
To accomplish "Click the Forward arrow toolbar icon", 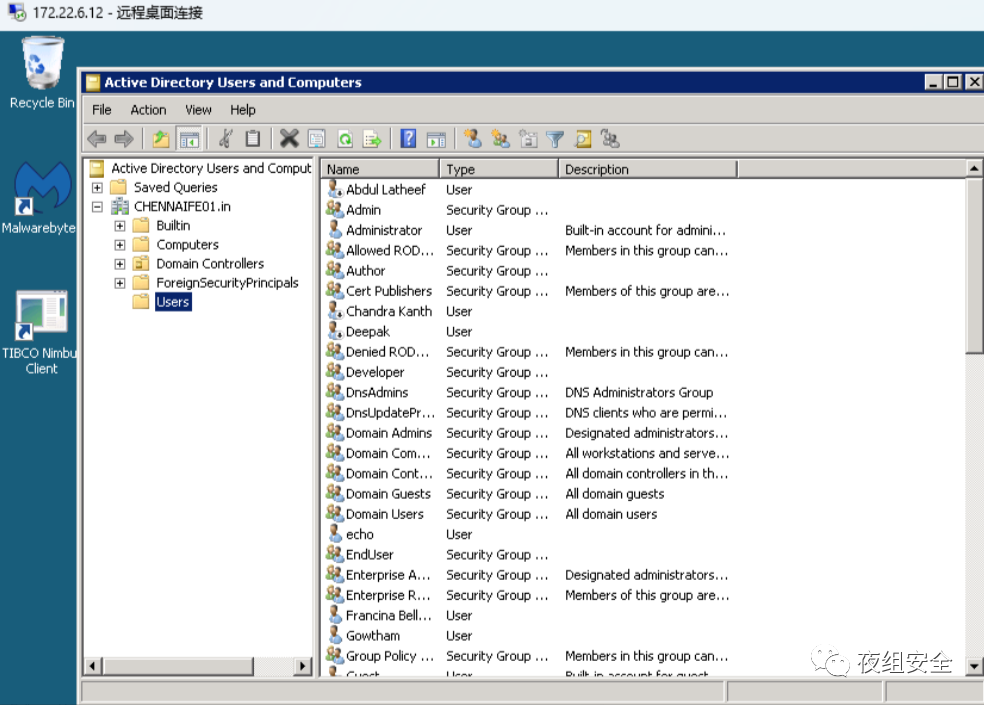I will pyautogui.click(x=124, y=139).
